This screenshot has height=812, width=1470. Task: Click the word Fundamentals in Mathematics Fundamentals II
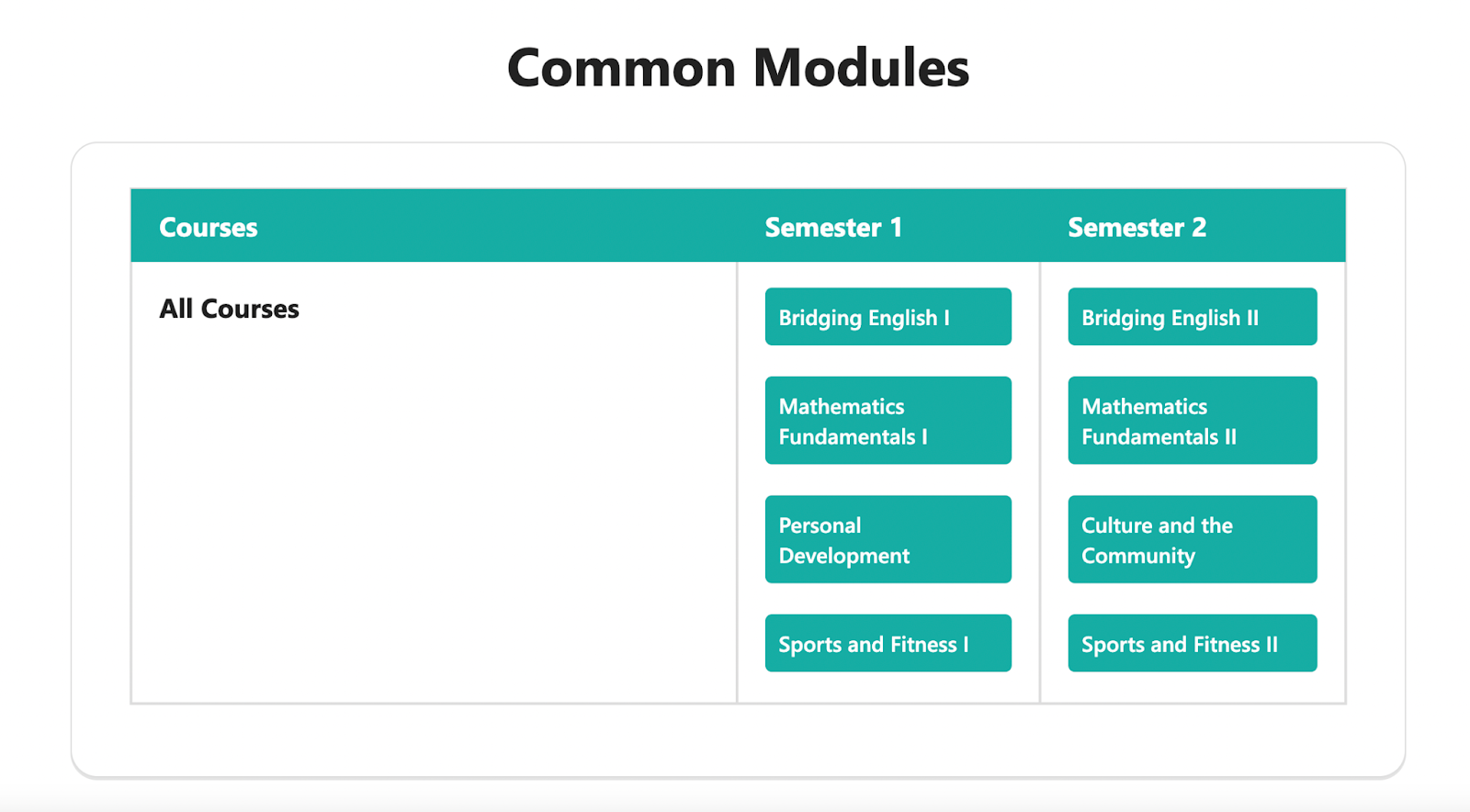pyautogui.click(x=1149, y=436)
